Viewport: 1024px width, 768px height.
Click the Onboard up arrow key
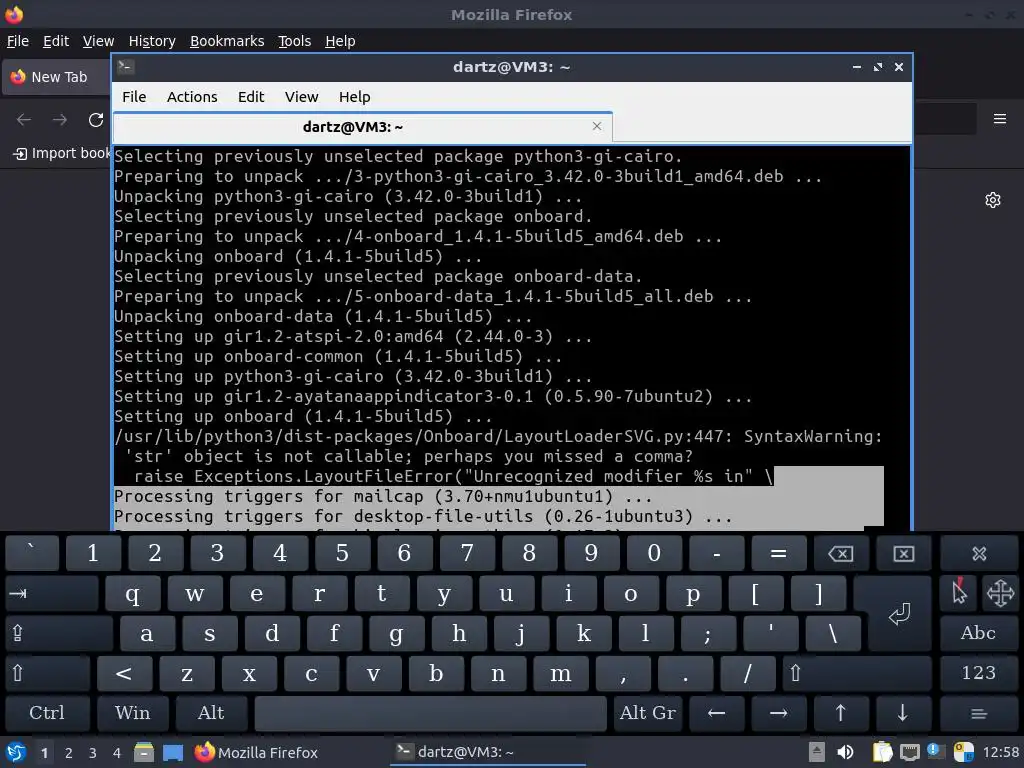click(x=840, y=713)
